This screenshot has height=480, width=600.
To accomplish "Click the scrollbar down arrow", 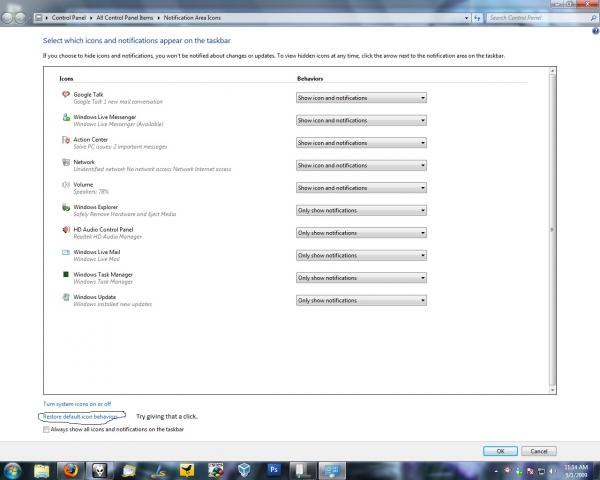I will coord(552,390).
